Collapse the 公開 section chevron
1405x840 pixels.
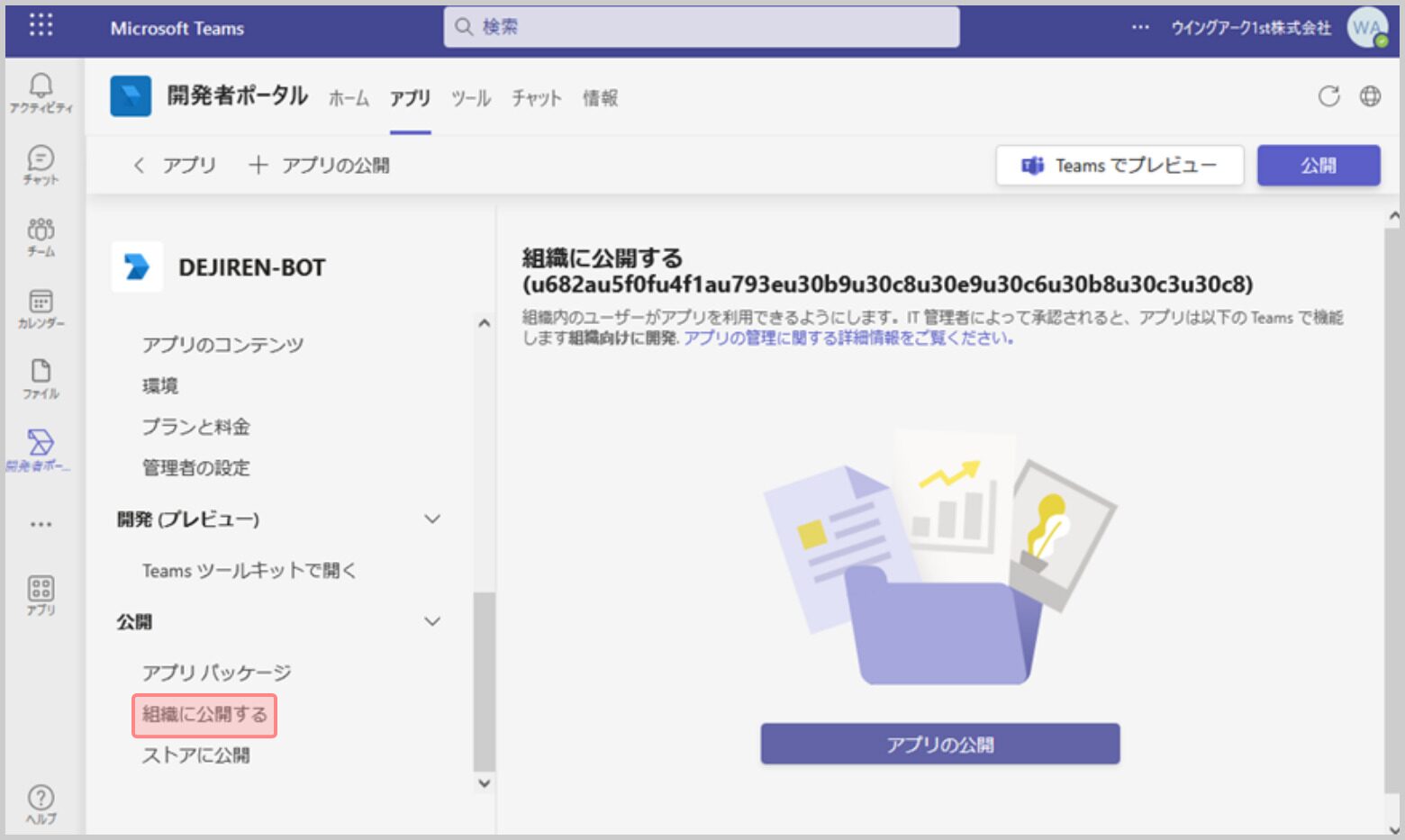[x=432, y=622]
